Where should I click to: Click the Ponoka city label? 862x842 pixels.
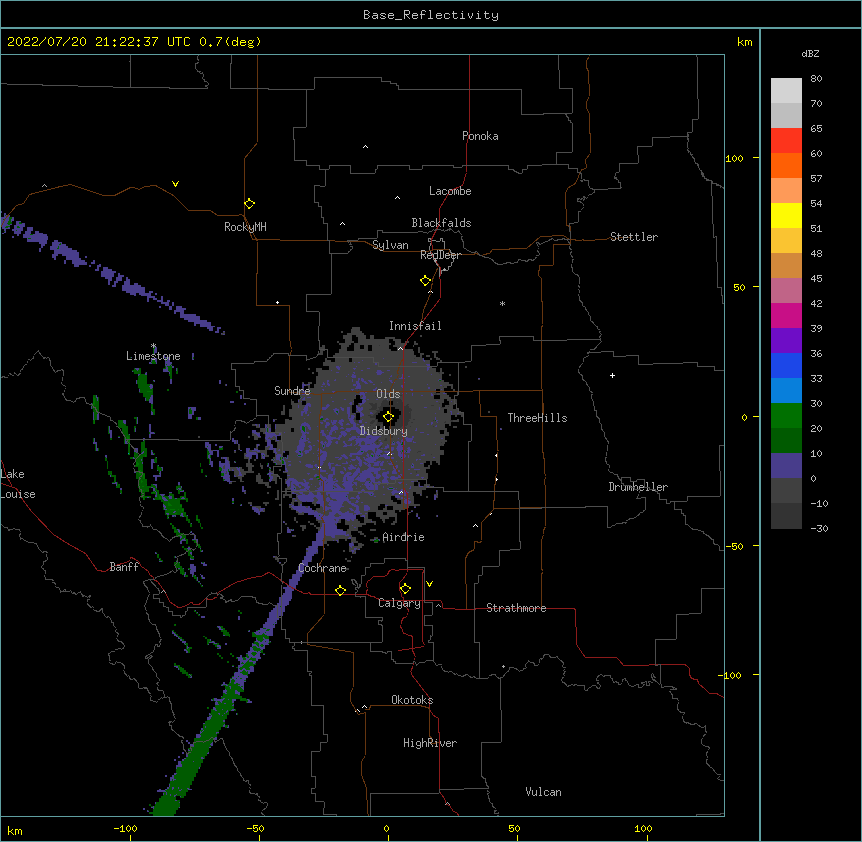point(480,136)
